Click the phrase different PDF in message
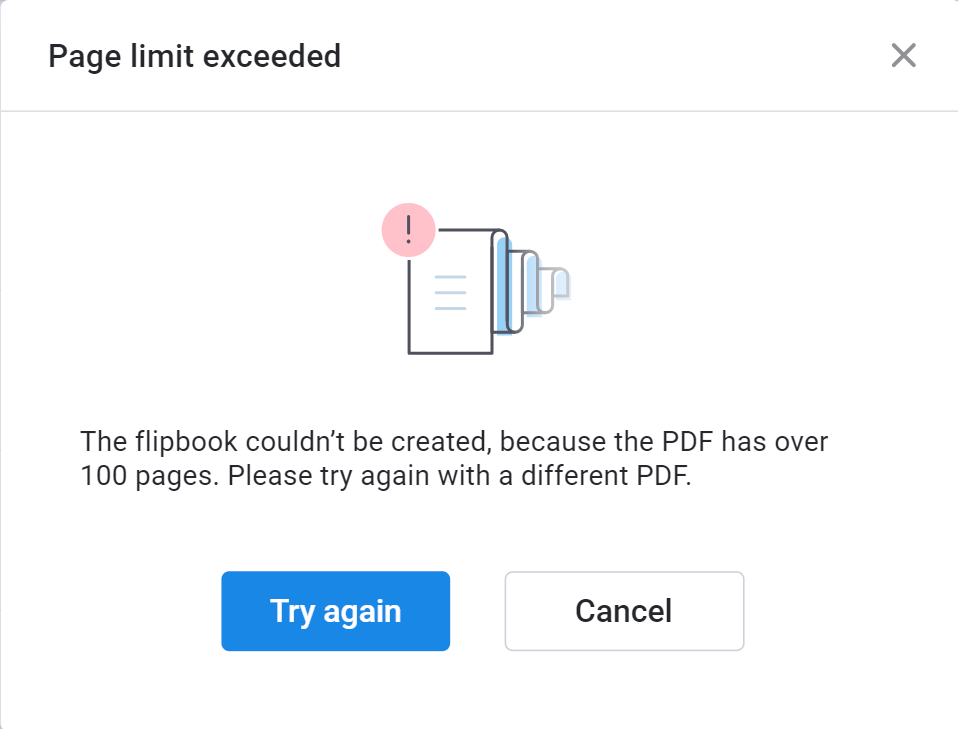This screenshot has width=958, height=729. [605, 475]
